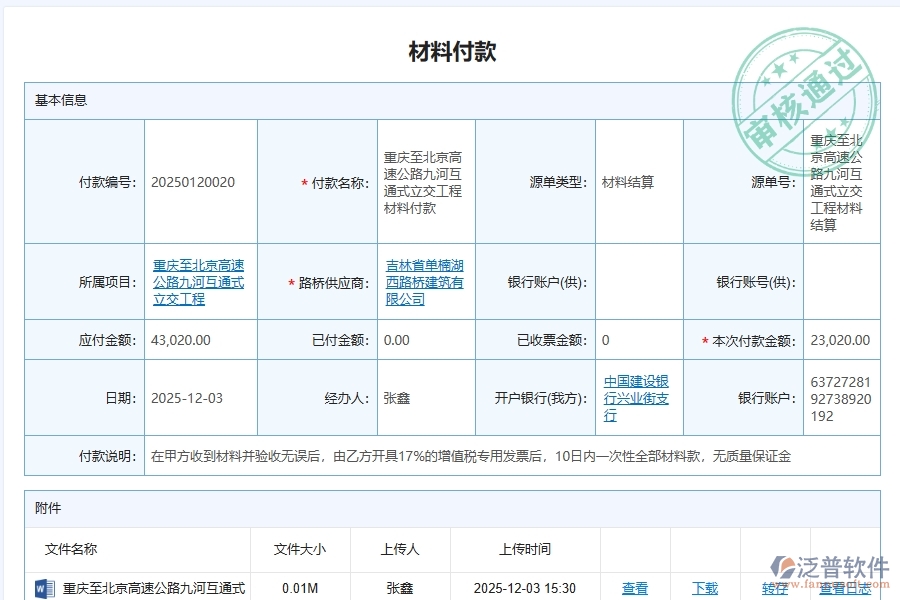Select the 本次付款金额 value 23,020.00
This screenshot has width=900, height=600.
841,340
